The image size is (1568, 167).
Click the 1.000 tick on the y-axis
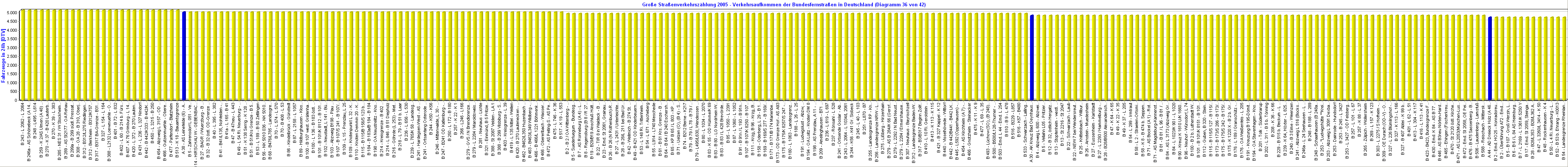point(11,83)
